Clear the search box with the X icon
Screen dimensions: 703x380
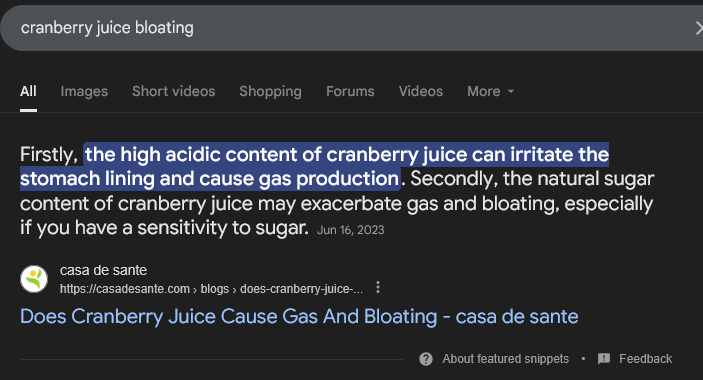(x=699, y=28)
